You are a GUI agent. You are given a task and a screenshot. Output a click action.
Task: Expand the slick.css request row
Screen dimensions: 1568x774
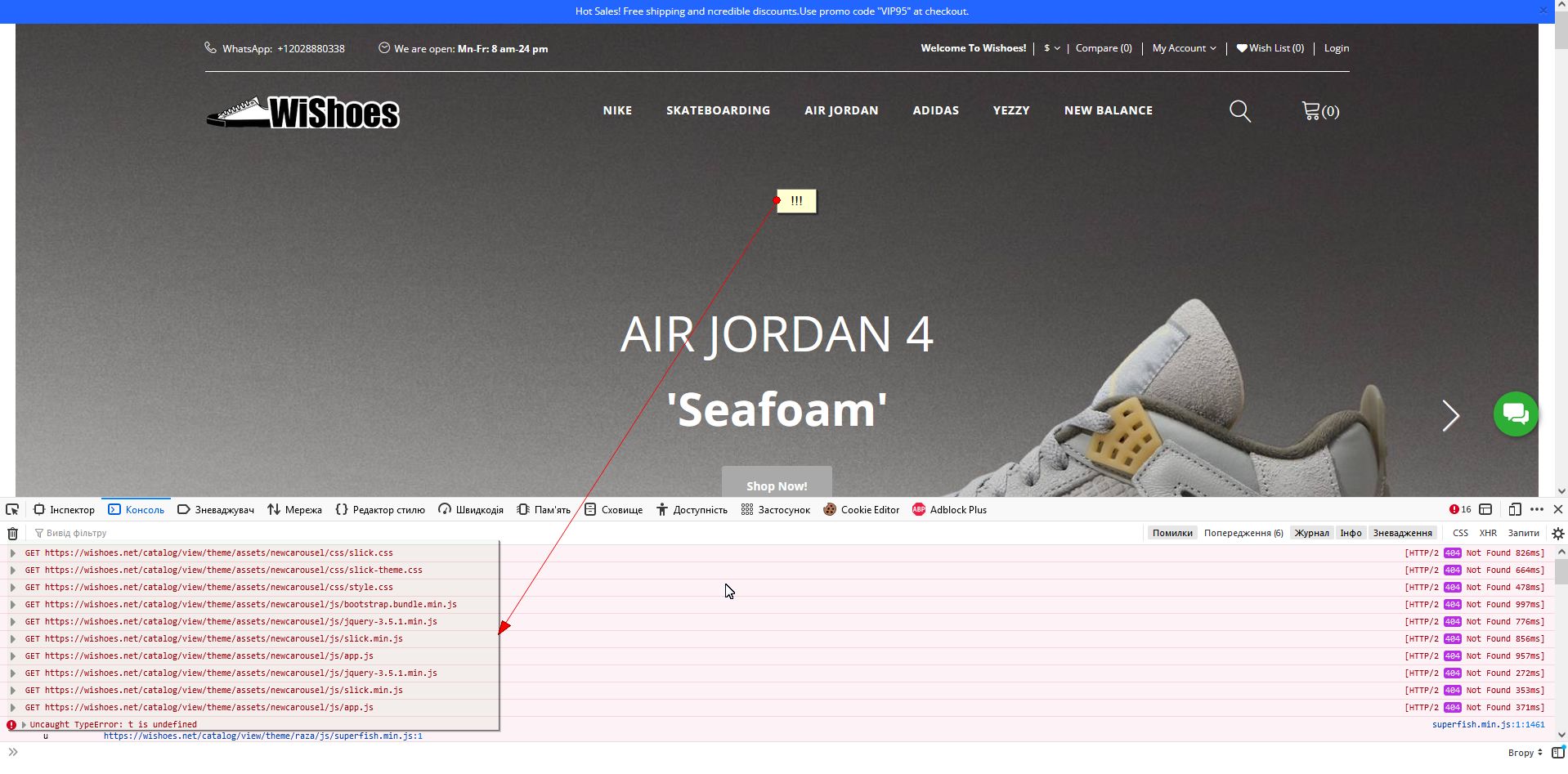12,553
